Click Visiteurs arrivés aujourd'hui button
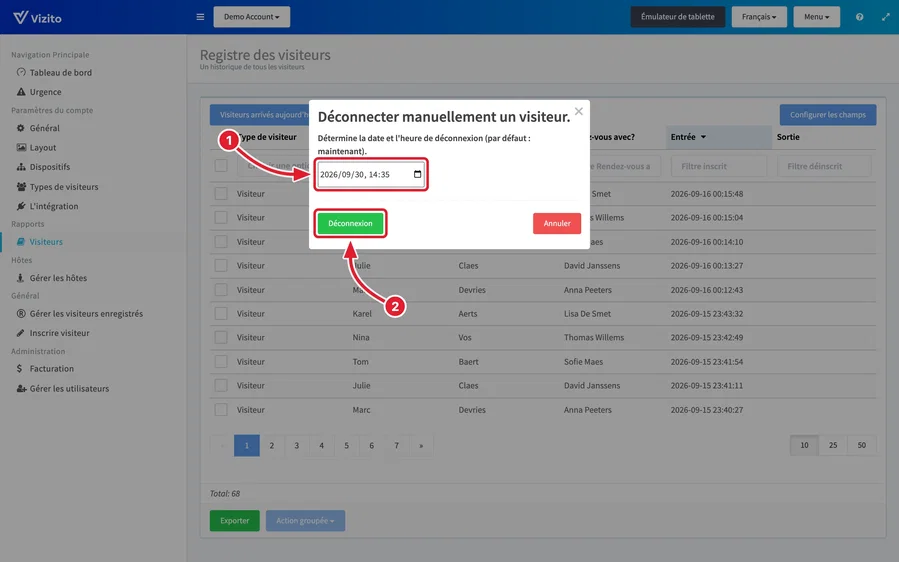Image resolution: width=899 pixels, height=562 pixels. [260, 115]
